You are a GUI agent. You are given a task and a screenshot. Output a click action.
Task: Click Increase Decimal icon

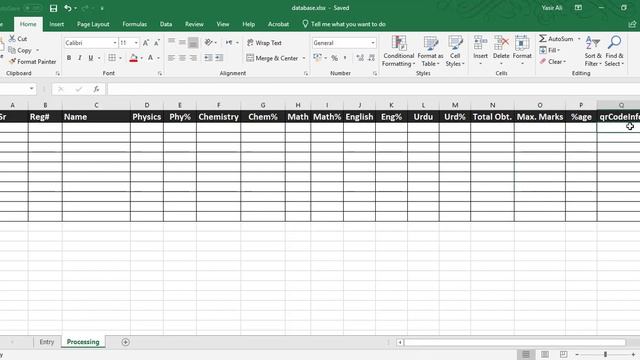pos(360,58)
